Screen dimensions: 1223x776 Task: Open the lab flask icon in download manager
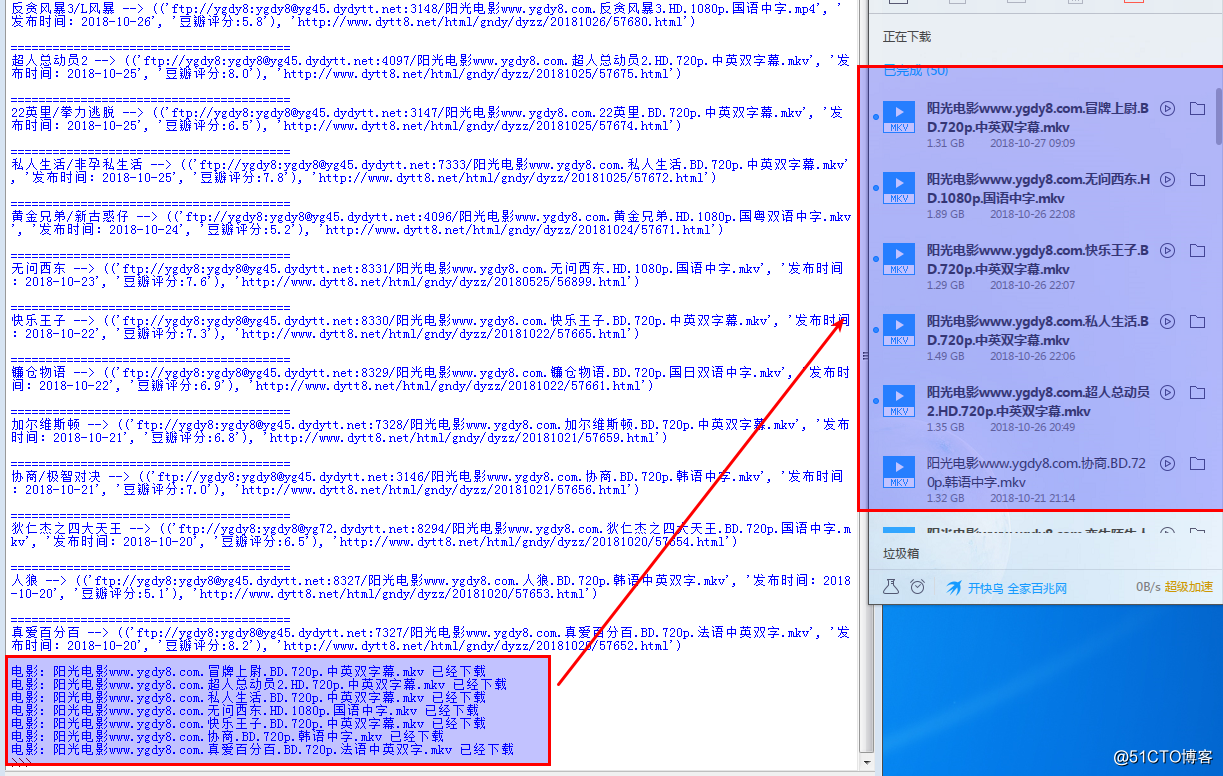[x=890, y=587]
